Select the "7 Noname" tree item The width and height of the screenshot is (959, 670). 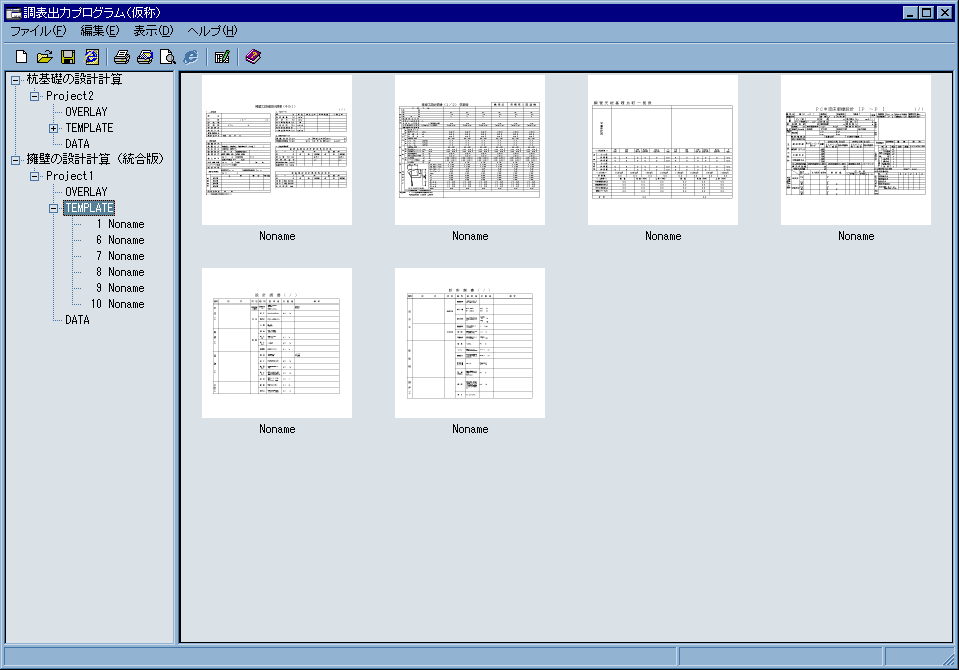click(x=120, y=256)
